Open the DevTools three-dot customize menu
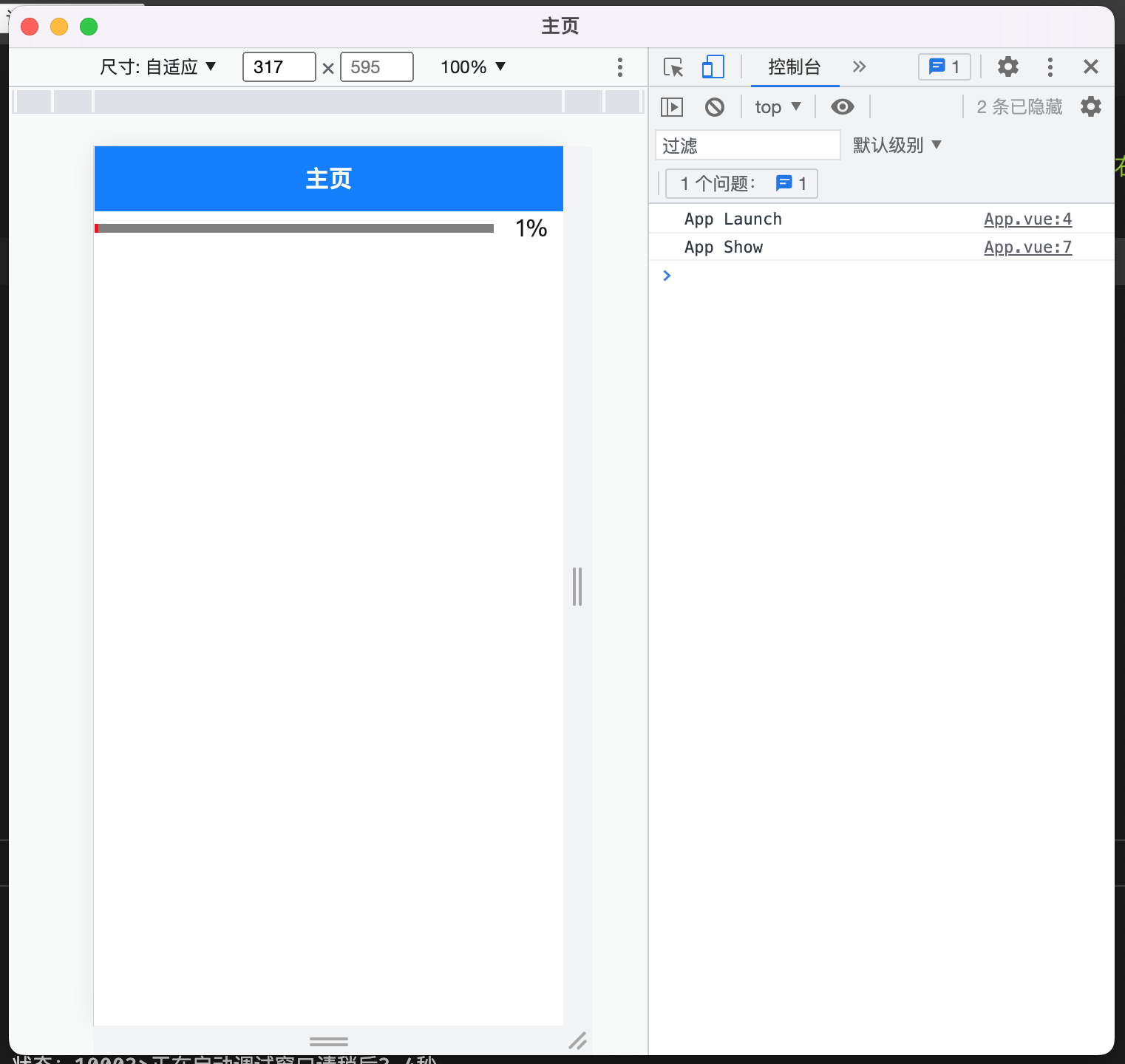Viewport: 1125px width, 1064px height. coord(1050,67)
